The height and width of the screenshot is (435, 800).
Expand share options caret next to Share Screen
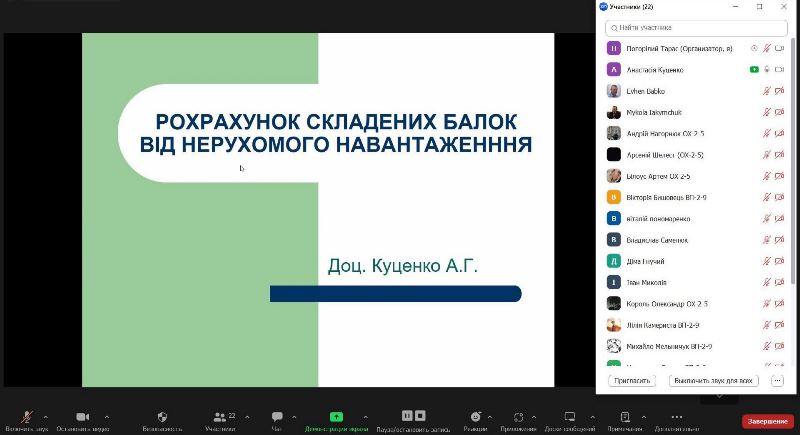[x=365, y=417]
